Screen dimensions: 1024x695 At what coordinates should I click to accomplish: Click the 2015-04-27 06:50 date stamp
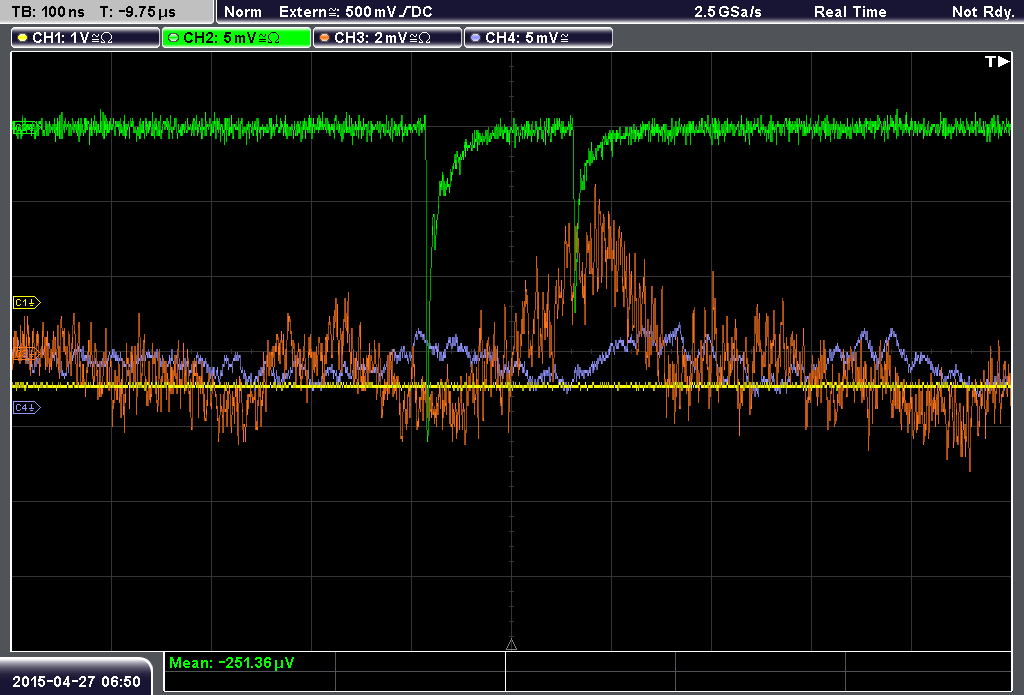pyautogui.click(x=76, y=681)
